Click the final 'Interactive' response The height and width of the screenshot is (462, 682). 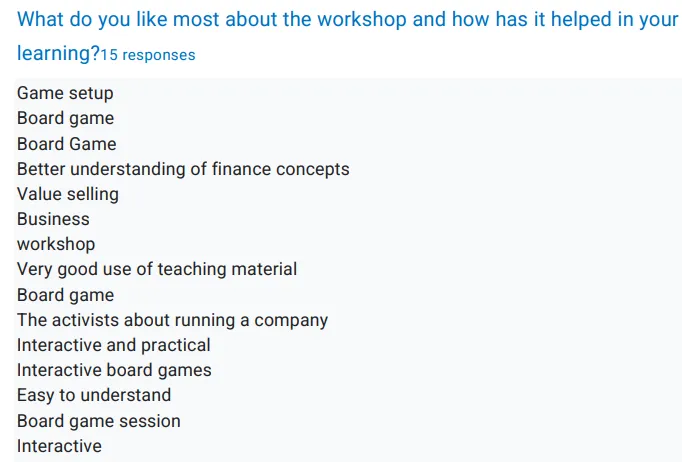(x=59, y=446)
